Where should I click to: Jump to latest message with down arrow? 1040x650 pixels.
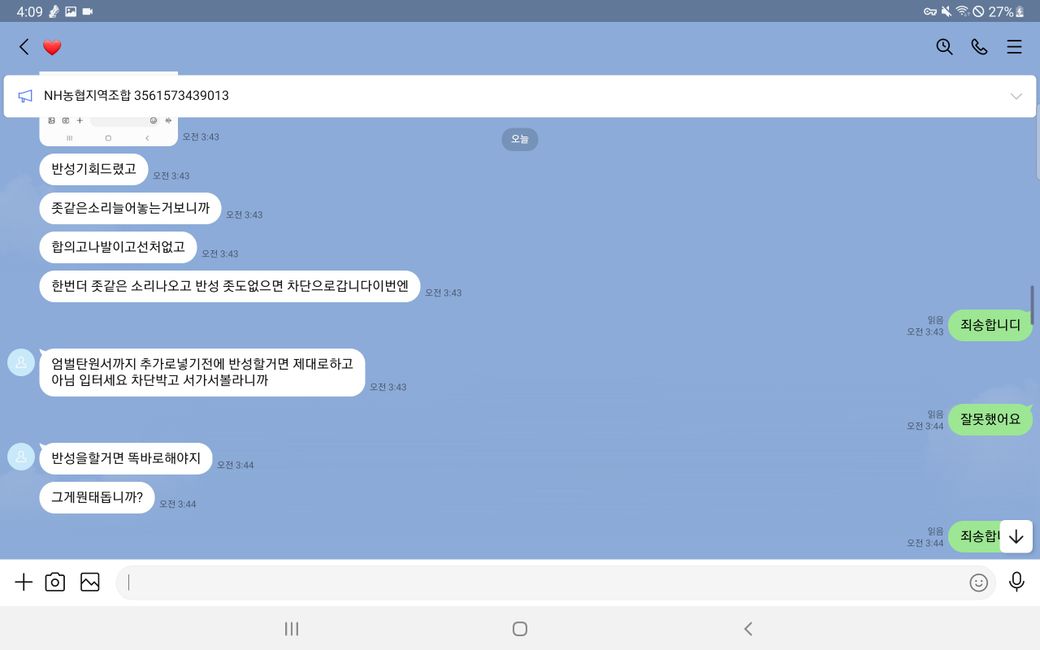click(1016, 537)
